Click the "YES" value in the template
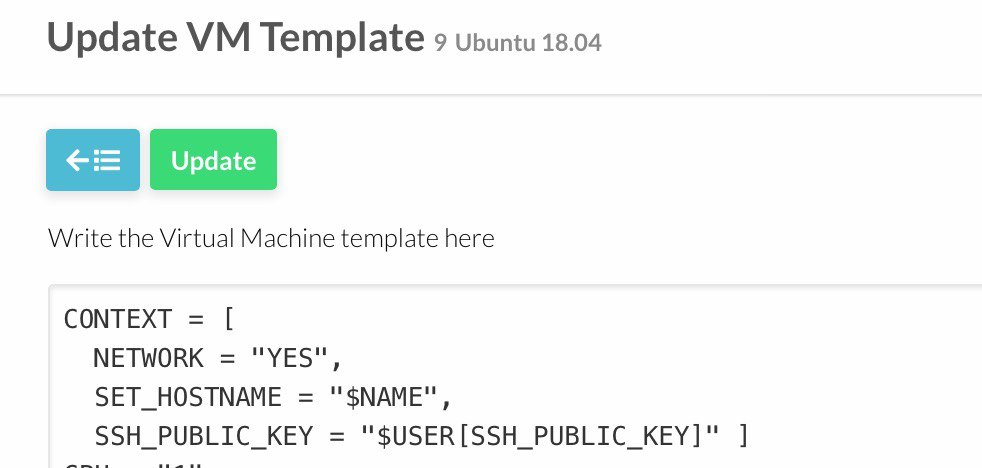Image resolution: width=982 pixels, height=468 pixels. coord(289,358)
